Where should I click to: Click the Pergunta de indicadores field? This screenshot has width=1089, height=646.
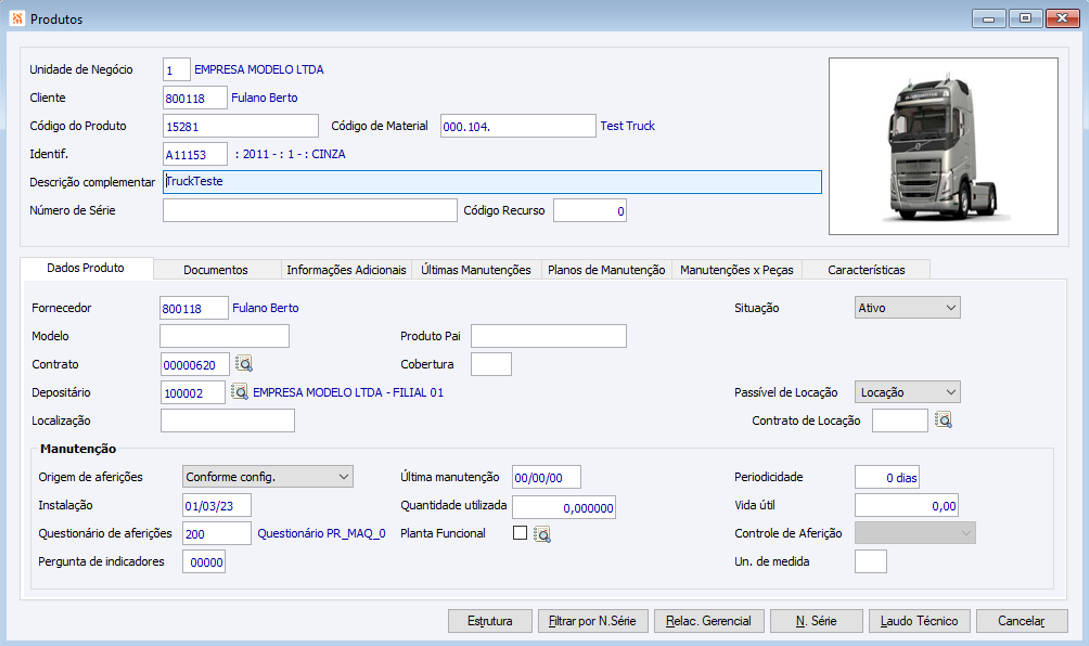pyautogui.click(x=204, y=562)
